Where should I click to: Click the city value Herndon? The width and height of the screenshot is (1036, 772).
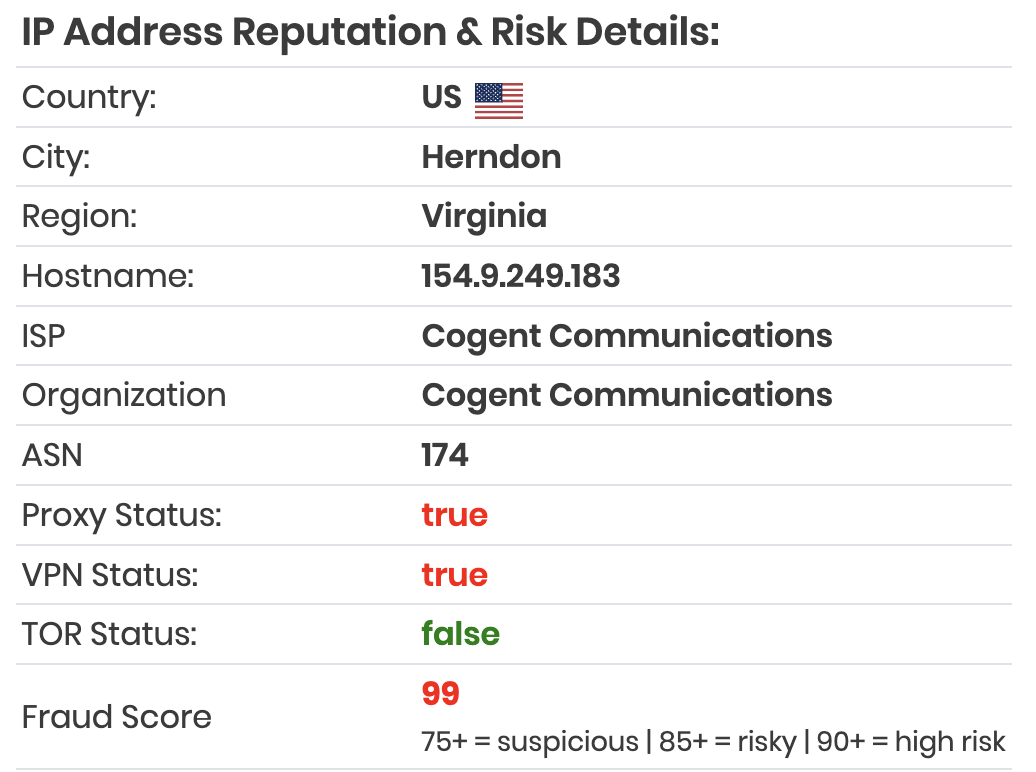(492, 157)
